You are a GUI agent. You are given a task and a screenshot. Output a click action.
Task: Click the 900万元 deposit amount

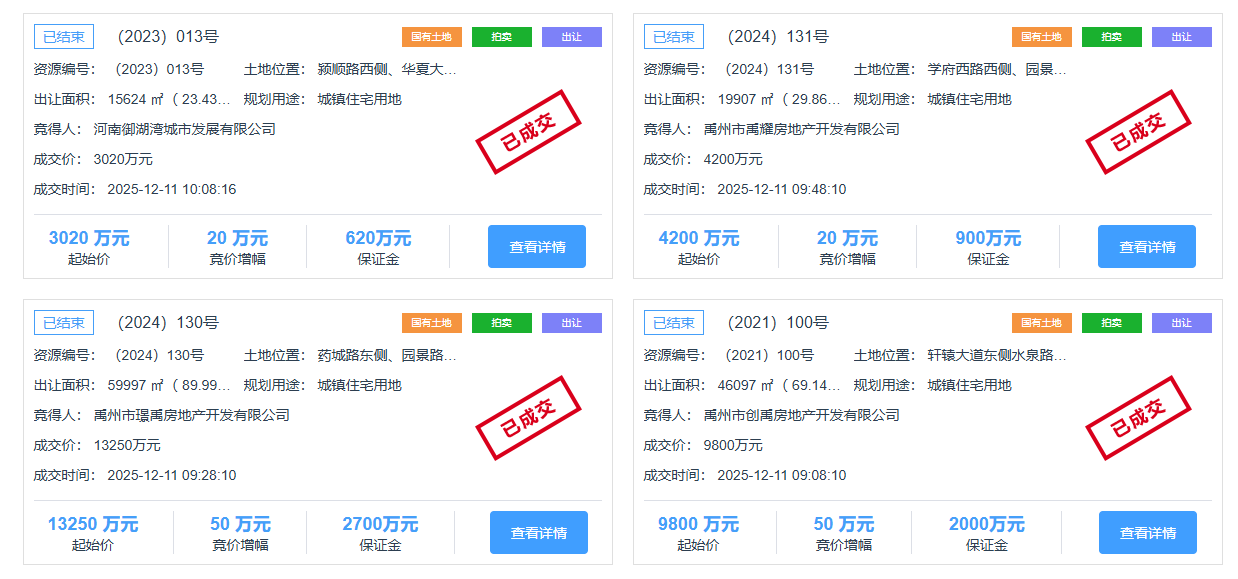988,238
